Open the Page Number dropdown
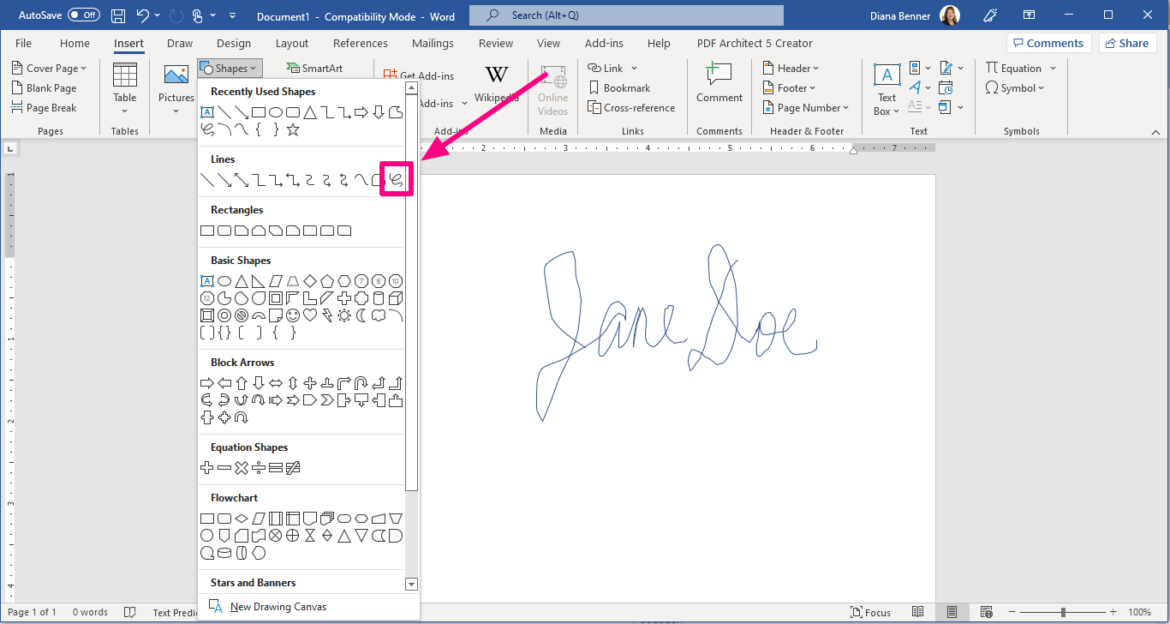Viewport: 1170px width, 624px height. 806,107
